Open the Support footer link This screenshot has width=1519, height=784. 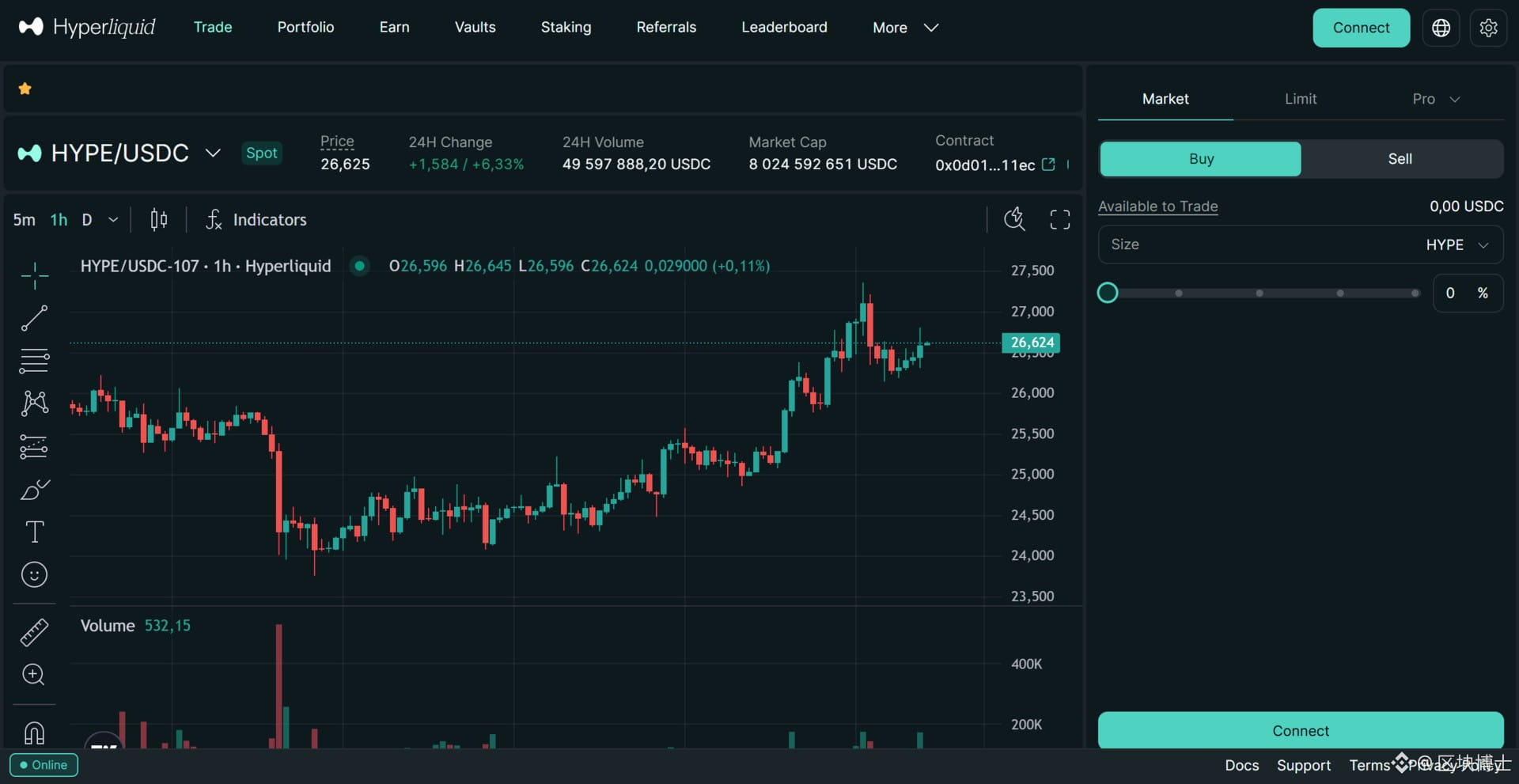(1304, 765)
